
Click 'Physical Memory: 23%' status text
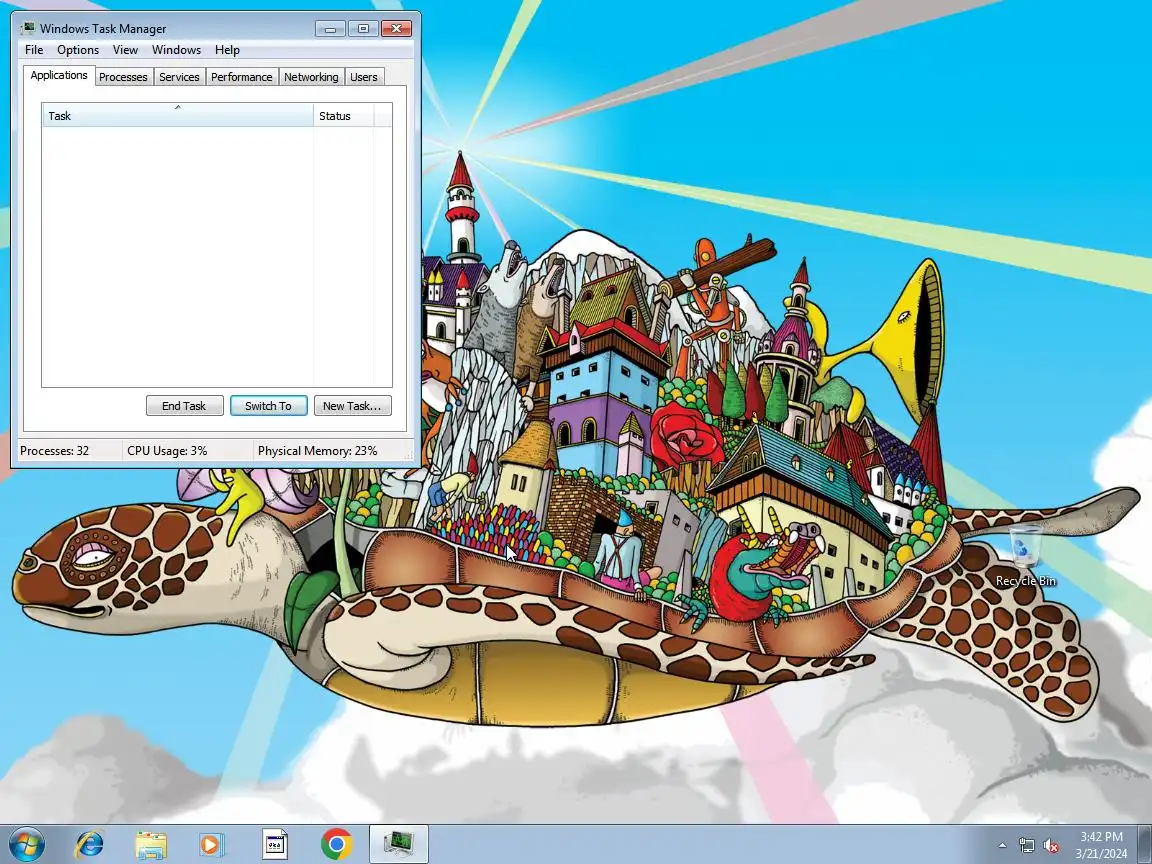pos(317,450)
